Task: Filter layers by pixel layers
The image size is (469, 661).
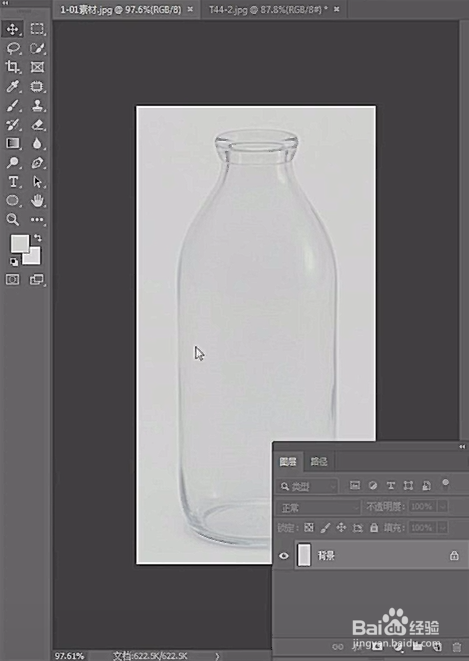Action: [x=355, y=486]
